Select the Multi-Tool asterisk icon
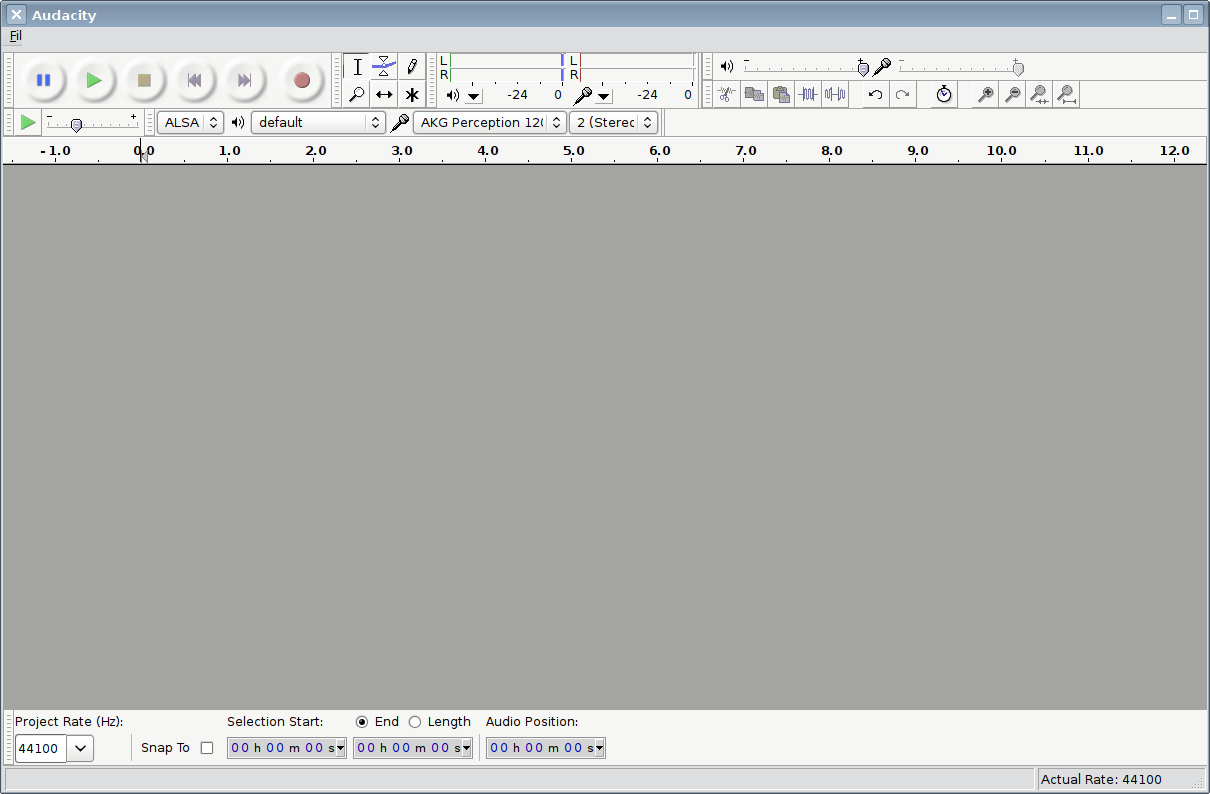 [411, 95]
